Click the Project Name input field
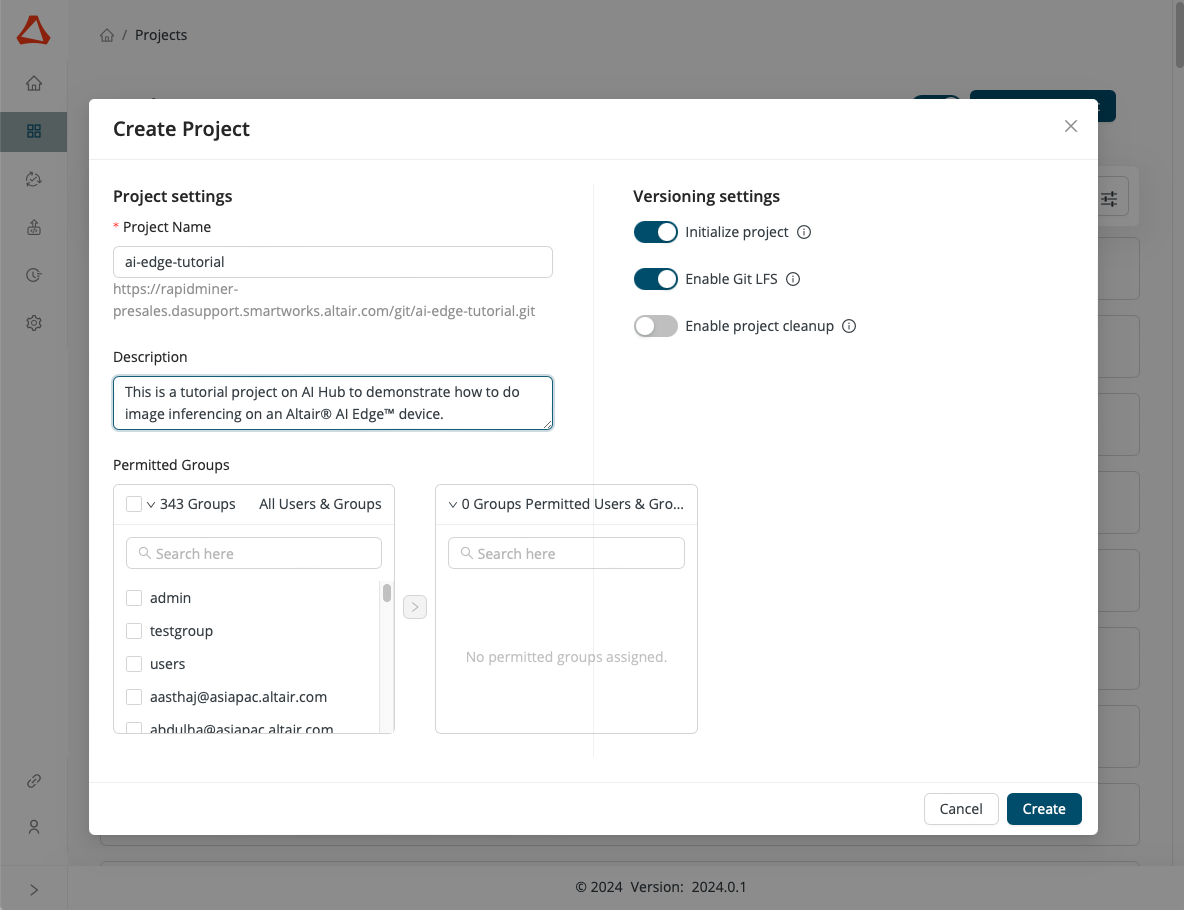The image size is (1184, 910). (333, 262)
